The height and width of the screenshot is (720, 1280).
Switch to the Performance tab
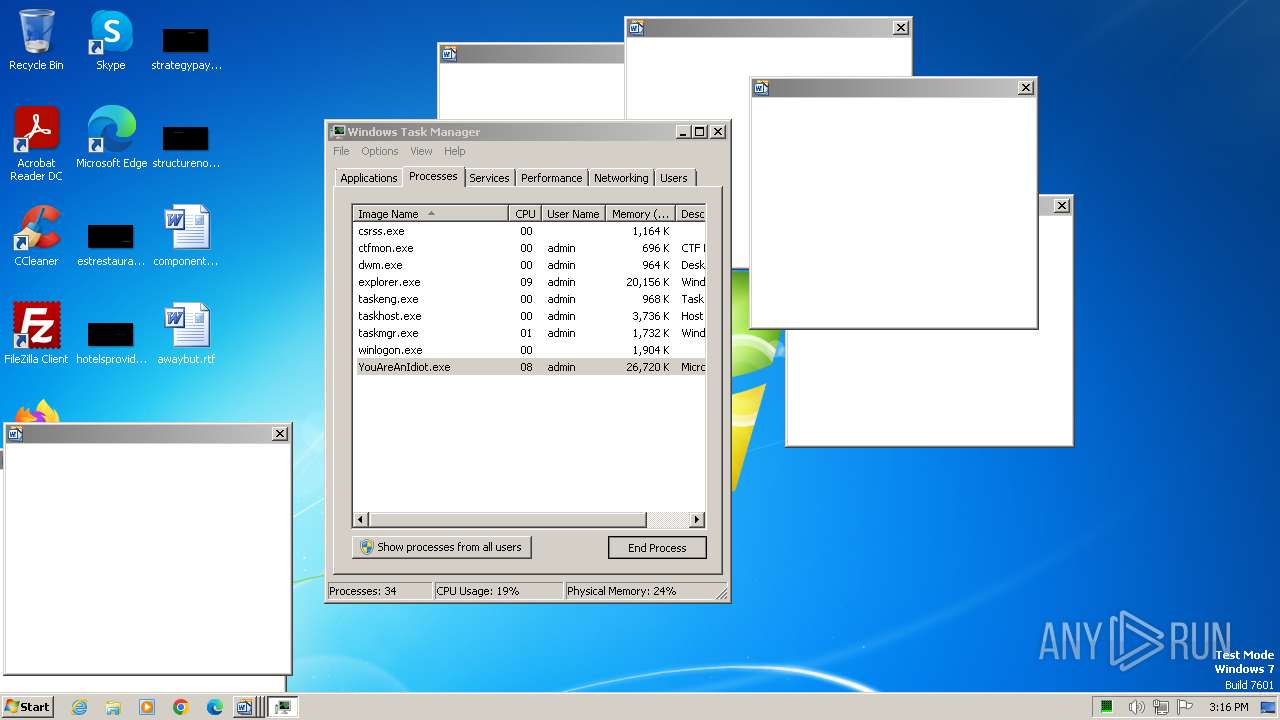[x=551, y=178]
